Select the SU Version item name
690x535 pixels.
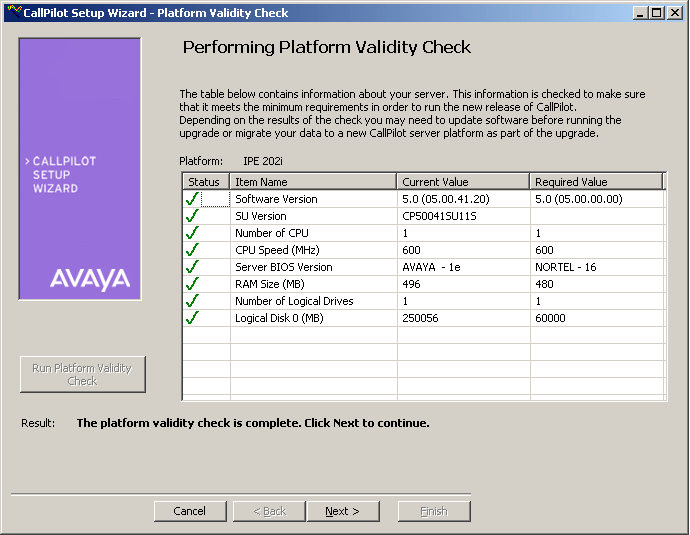click(261, 216)
